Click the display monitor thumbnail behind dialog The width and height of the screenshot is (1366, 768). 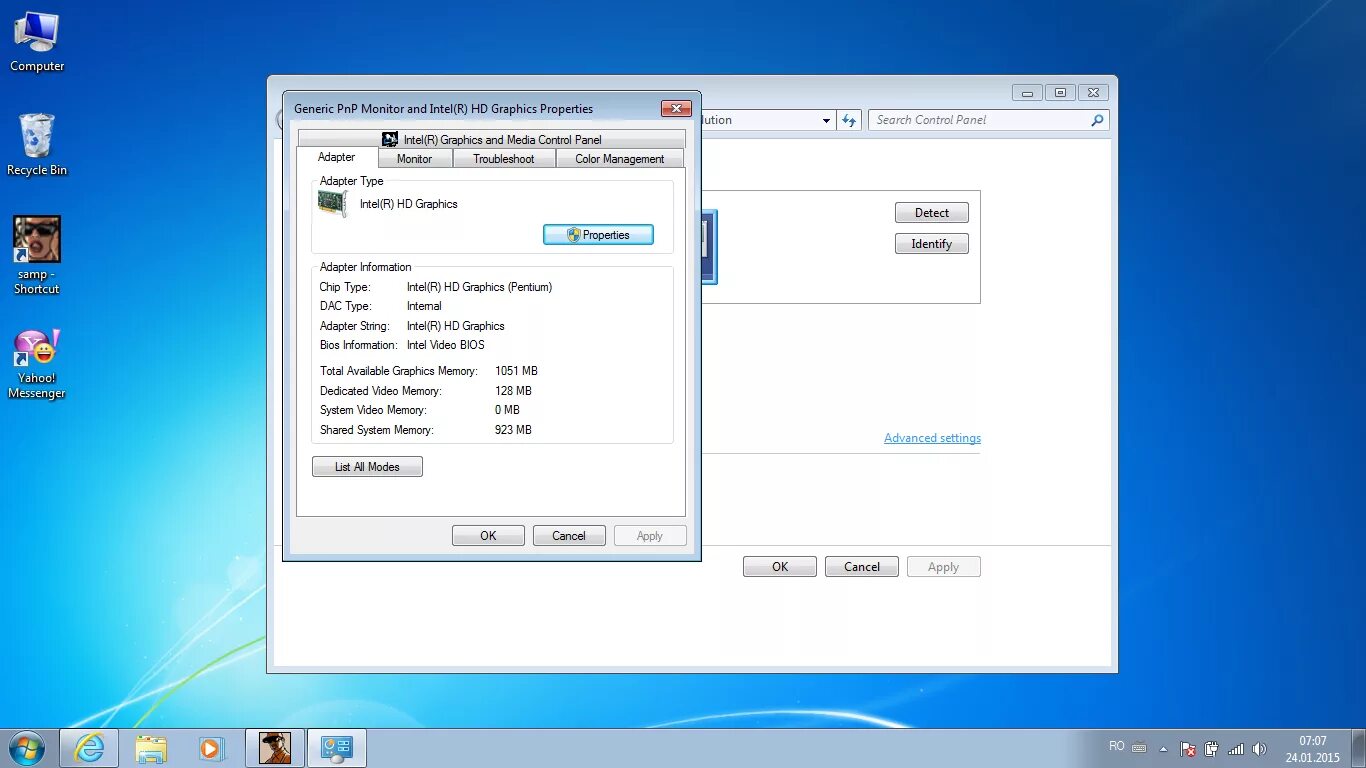[709, 247]
